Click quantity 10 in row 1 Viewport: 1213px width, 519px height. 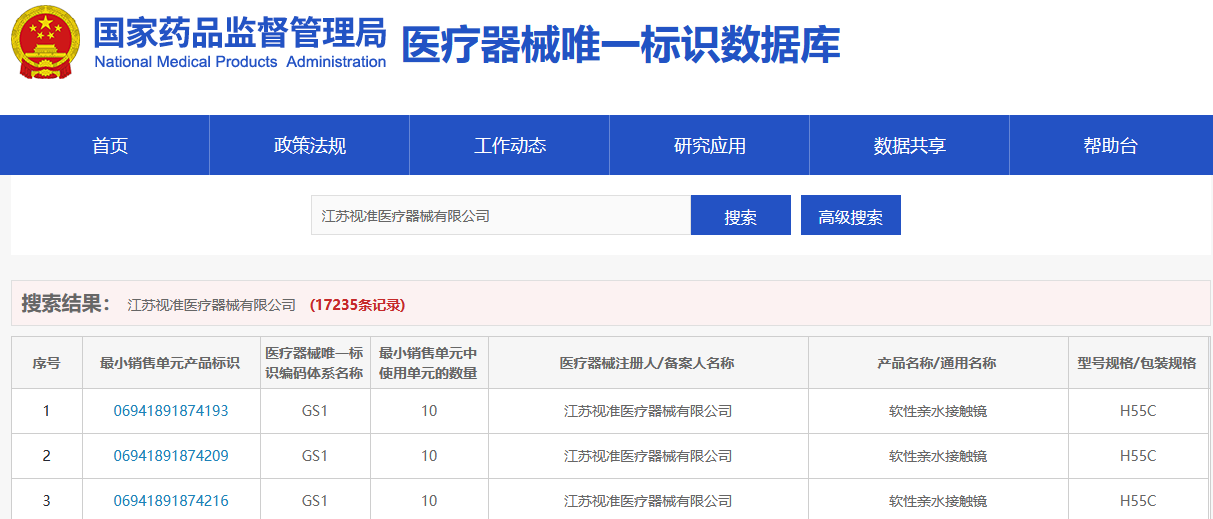pos(429,411)
